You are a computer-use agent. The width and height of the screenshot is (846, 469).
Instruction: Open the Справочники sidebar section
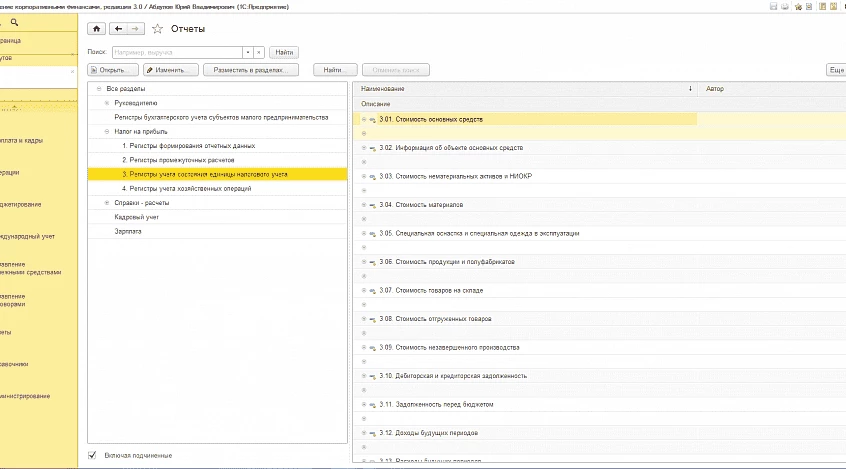(15, 364)
